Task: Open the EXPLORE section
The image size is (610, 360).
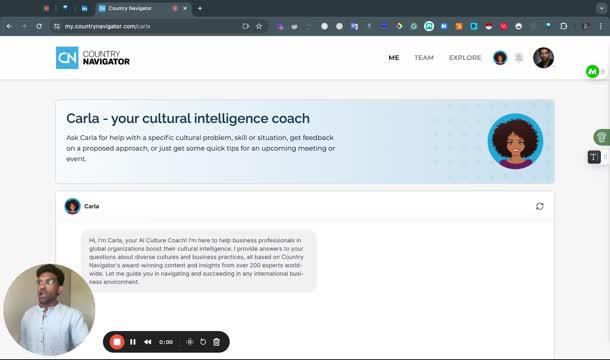Action: 465,58
